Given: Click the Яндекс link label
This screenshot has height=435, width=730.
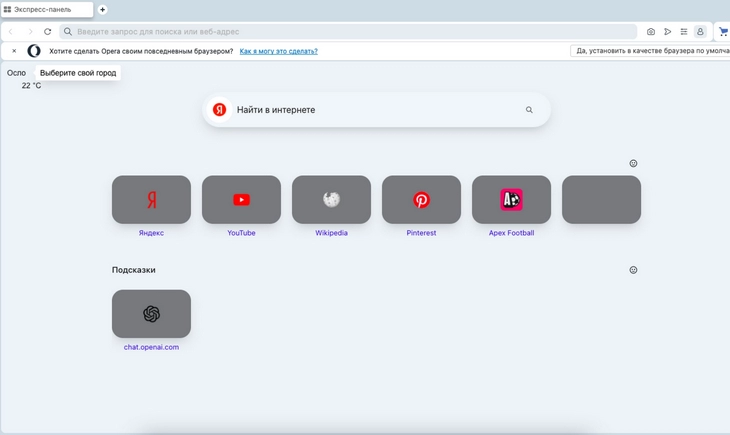Looking at the screenshot, I should click(151, 233).
